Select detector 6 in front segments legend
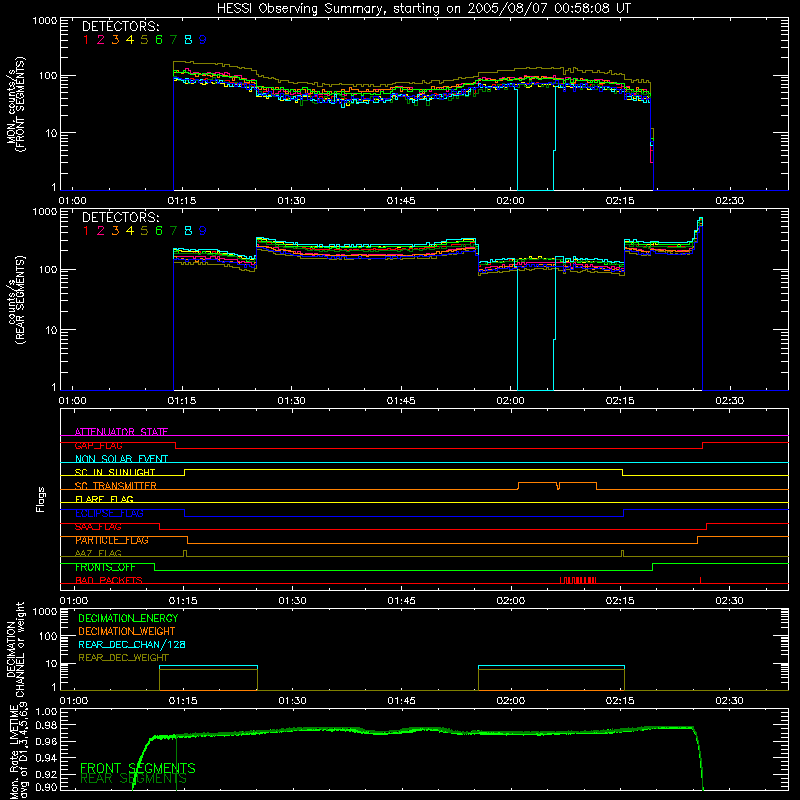800x800 pixels. [159, 40]
